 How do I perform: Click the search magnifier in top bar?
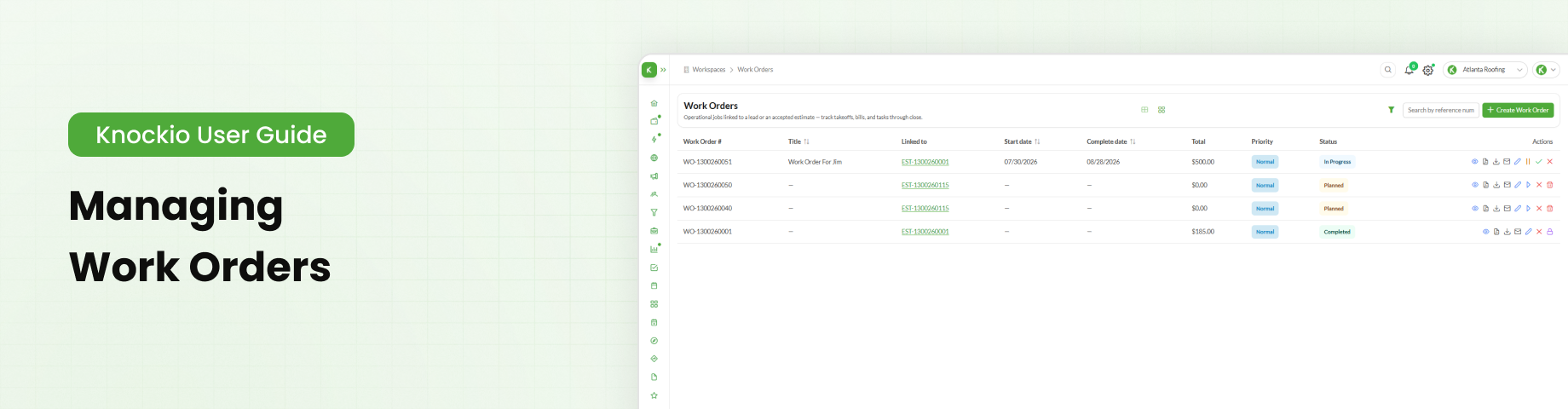click(1387, 70)
